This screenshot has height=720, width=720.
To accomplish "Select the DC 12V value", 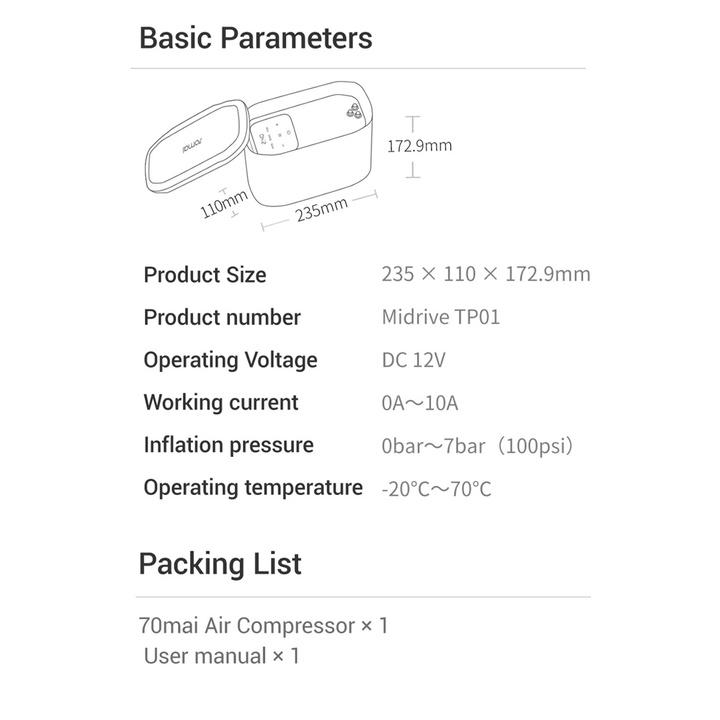I will 413,360.
